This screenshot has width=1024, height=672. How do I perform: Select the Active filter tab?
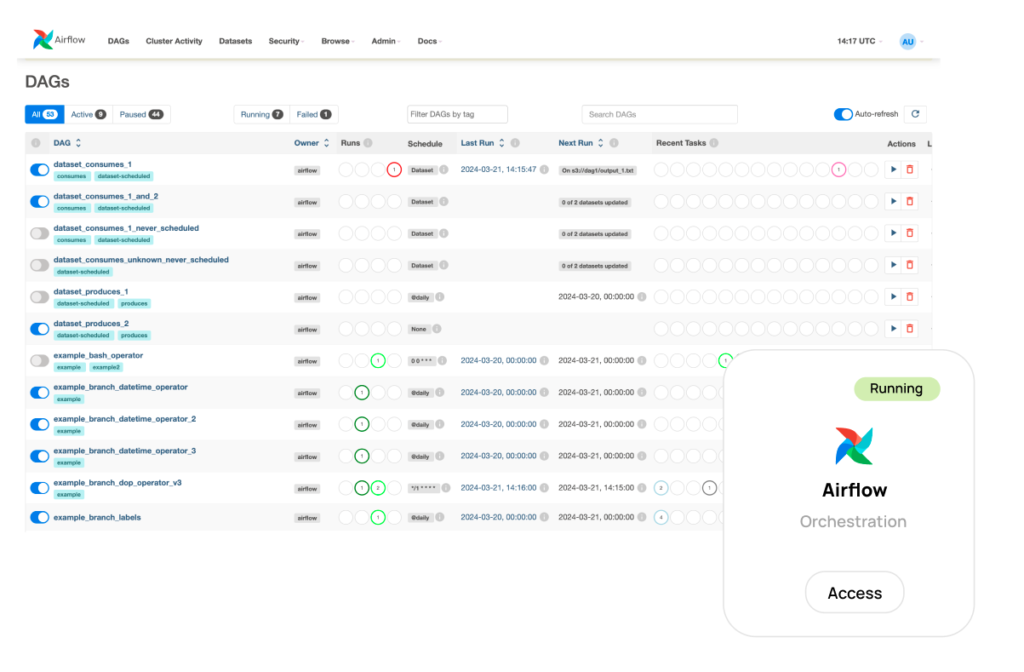pos(88,114)
